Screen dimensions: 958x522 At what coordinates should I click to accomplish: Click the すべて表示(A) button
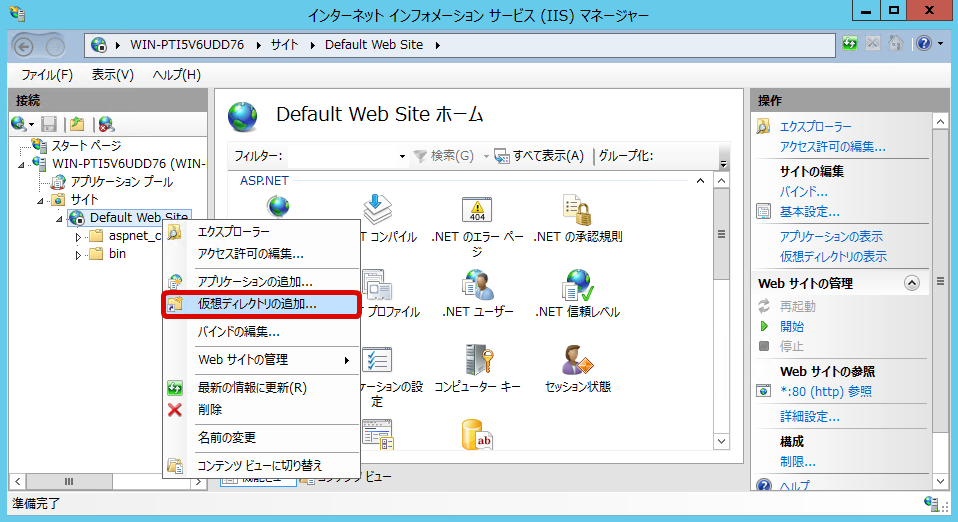(x=539, y=156)
